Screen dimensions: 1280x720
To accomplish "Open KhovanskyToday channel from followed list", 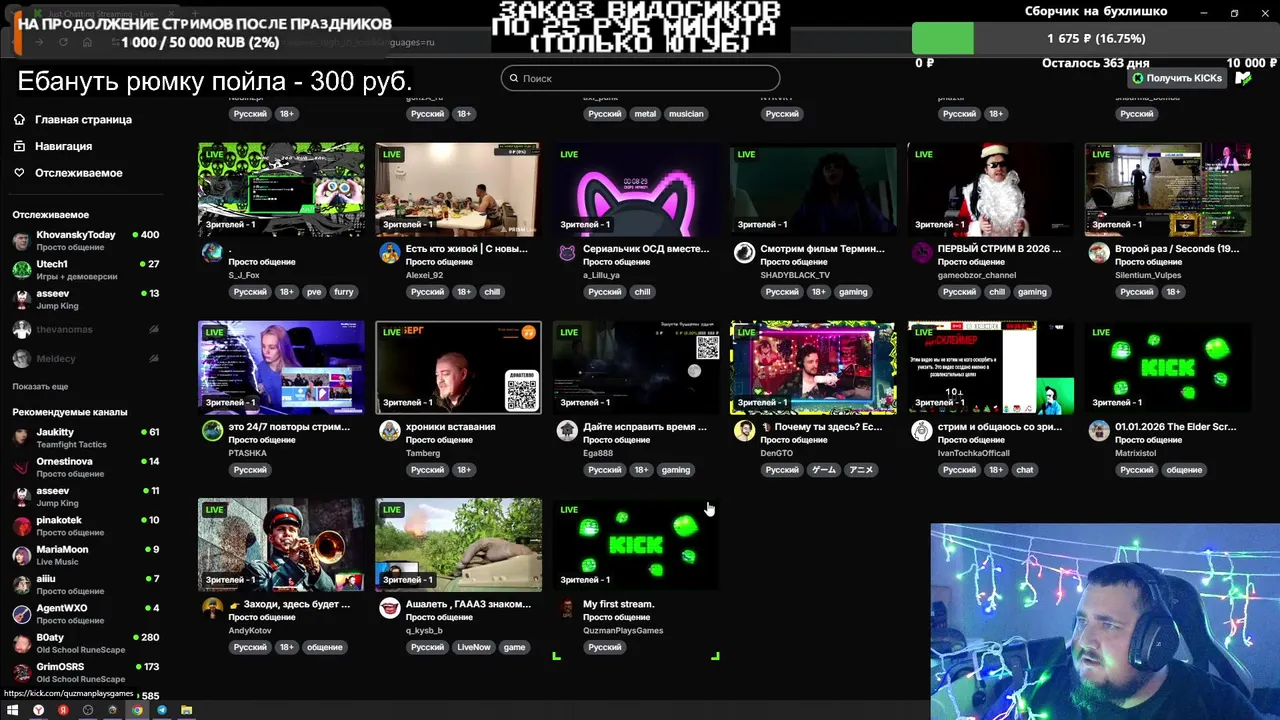I will [86, 240].
